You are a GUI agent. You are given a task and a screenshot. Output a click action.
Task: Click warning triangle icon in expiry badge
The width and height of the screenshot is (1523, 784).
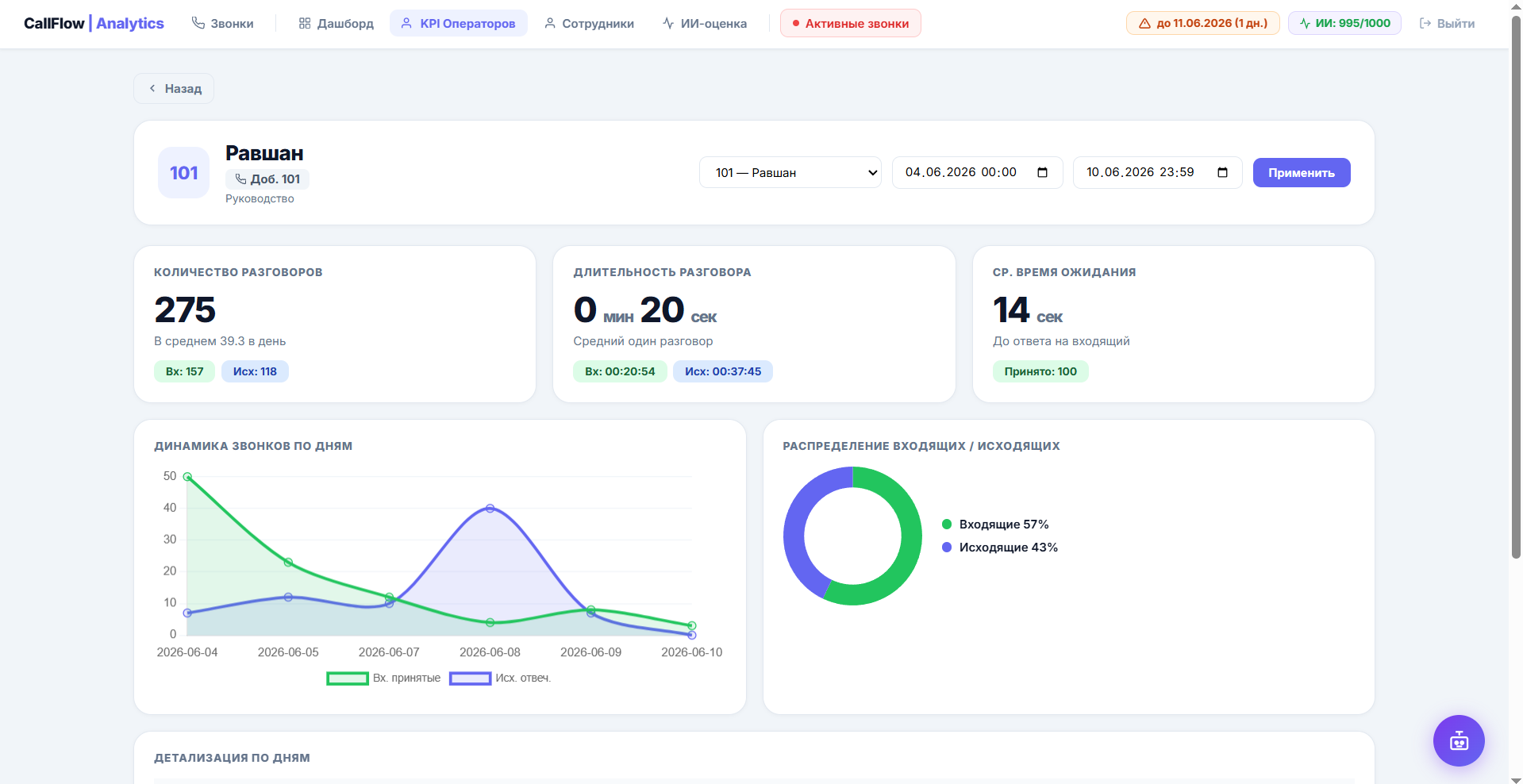[x=1144, y=24]
